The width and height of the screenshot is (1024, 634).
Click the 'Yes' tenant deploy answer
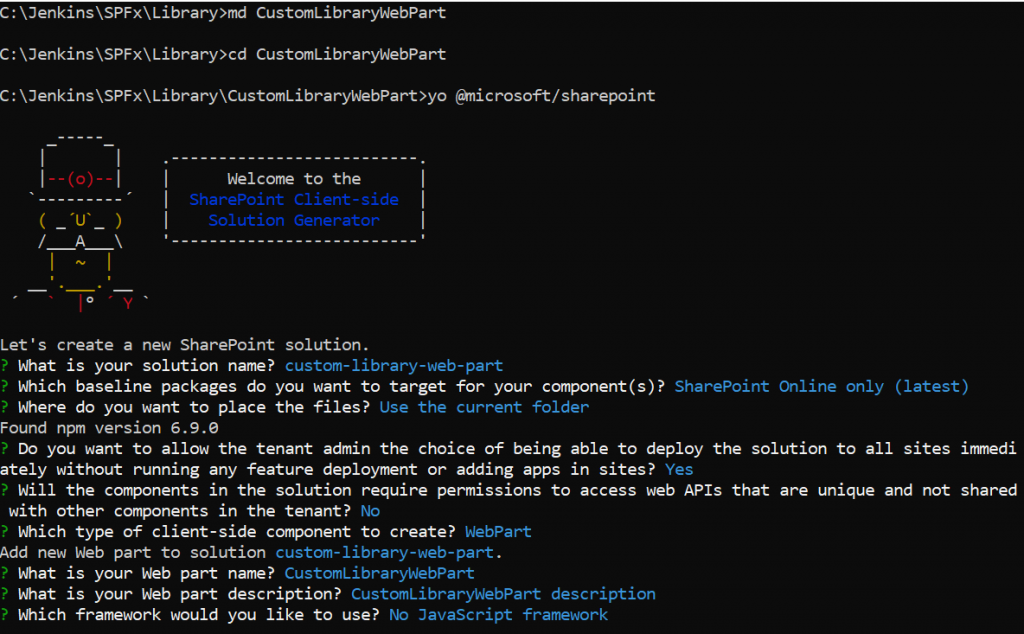[679, 469]
